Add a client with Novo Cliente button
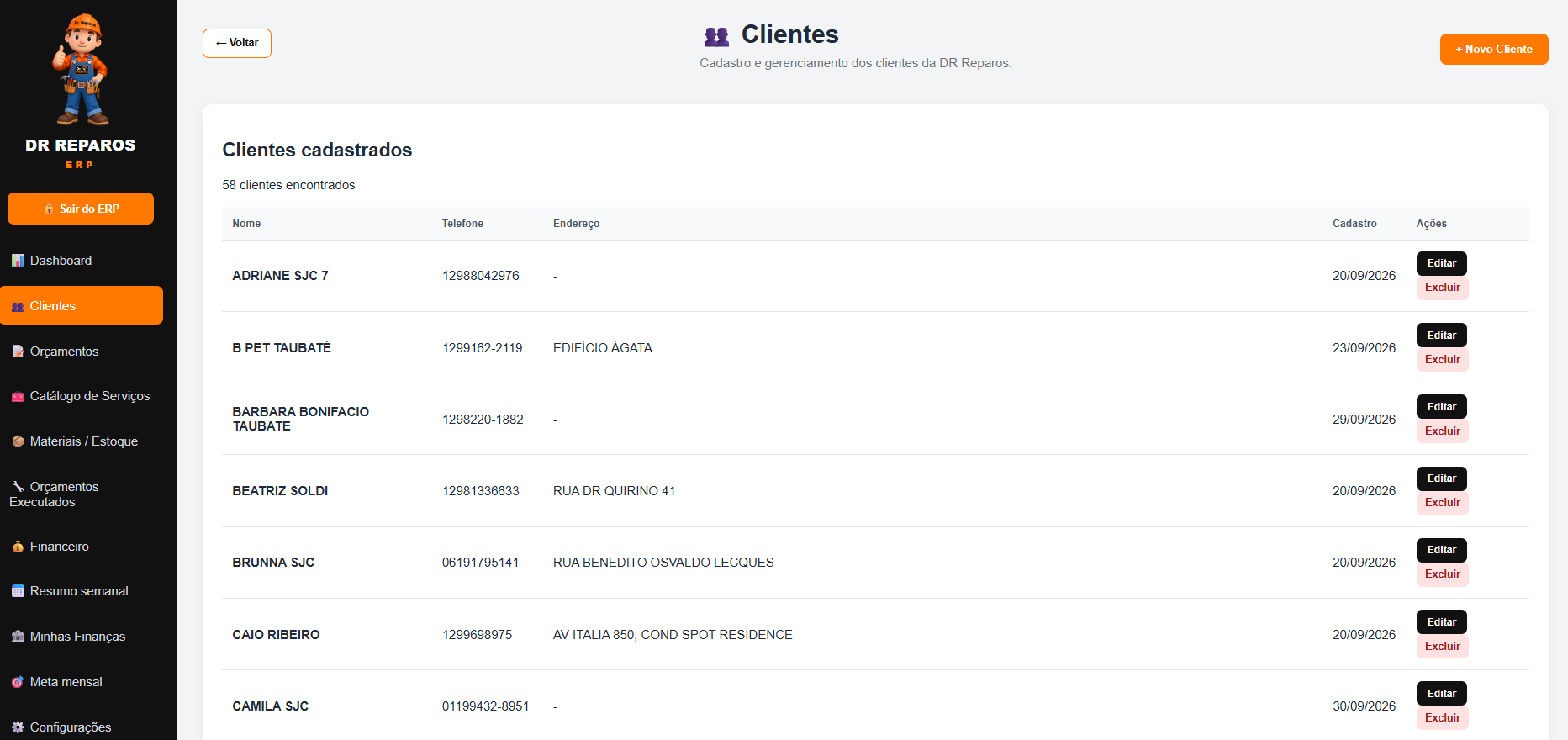The image size is (1568, 740). [x=1494, y=49]
